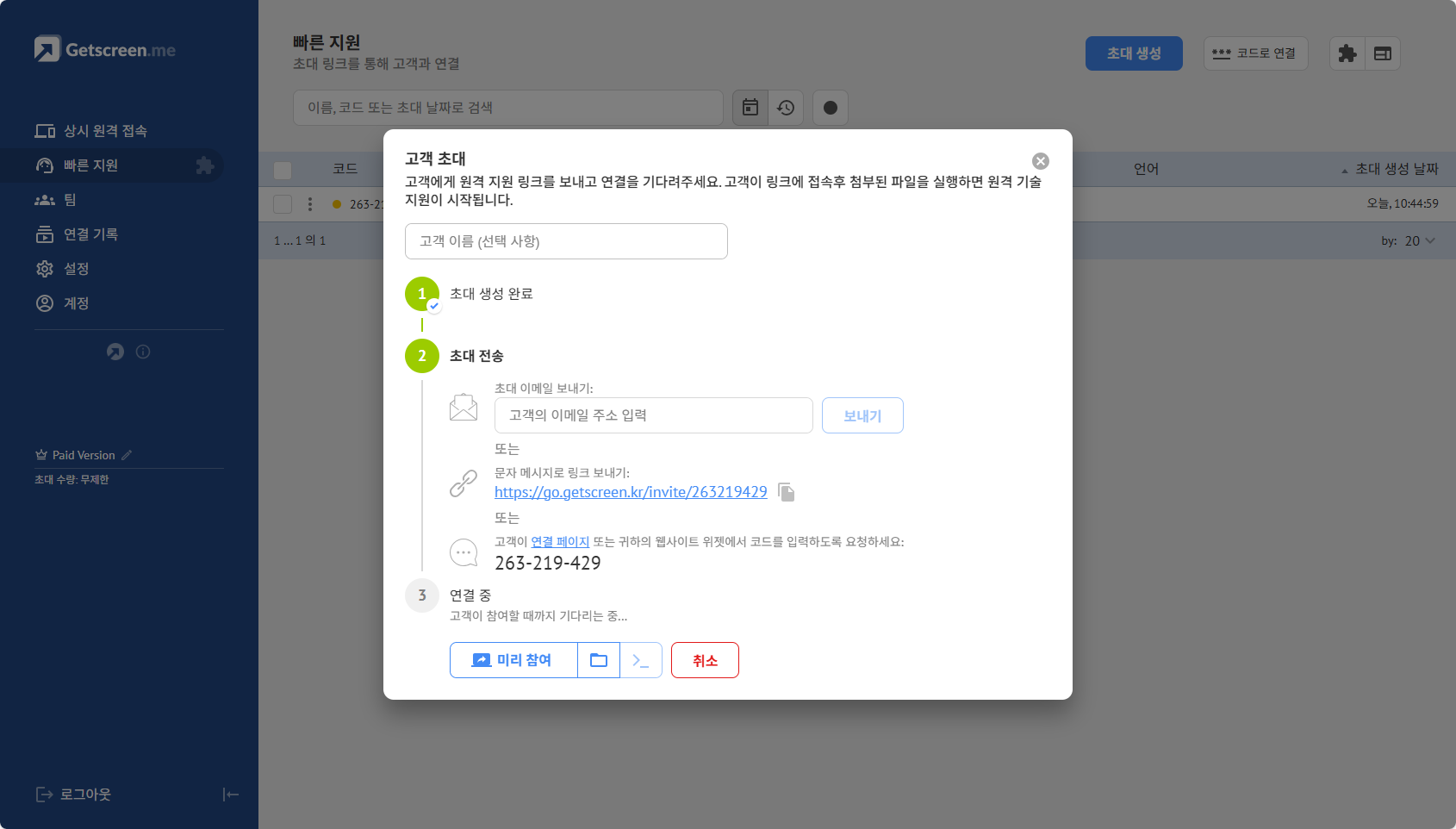Click step 3 연결 중 circle
Image resolution: width=1456 pixels, height=829 pixels.
click(422, 595)
